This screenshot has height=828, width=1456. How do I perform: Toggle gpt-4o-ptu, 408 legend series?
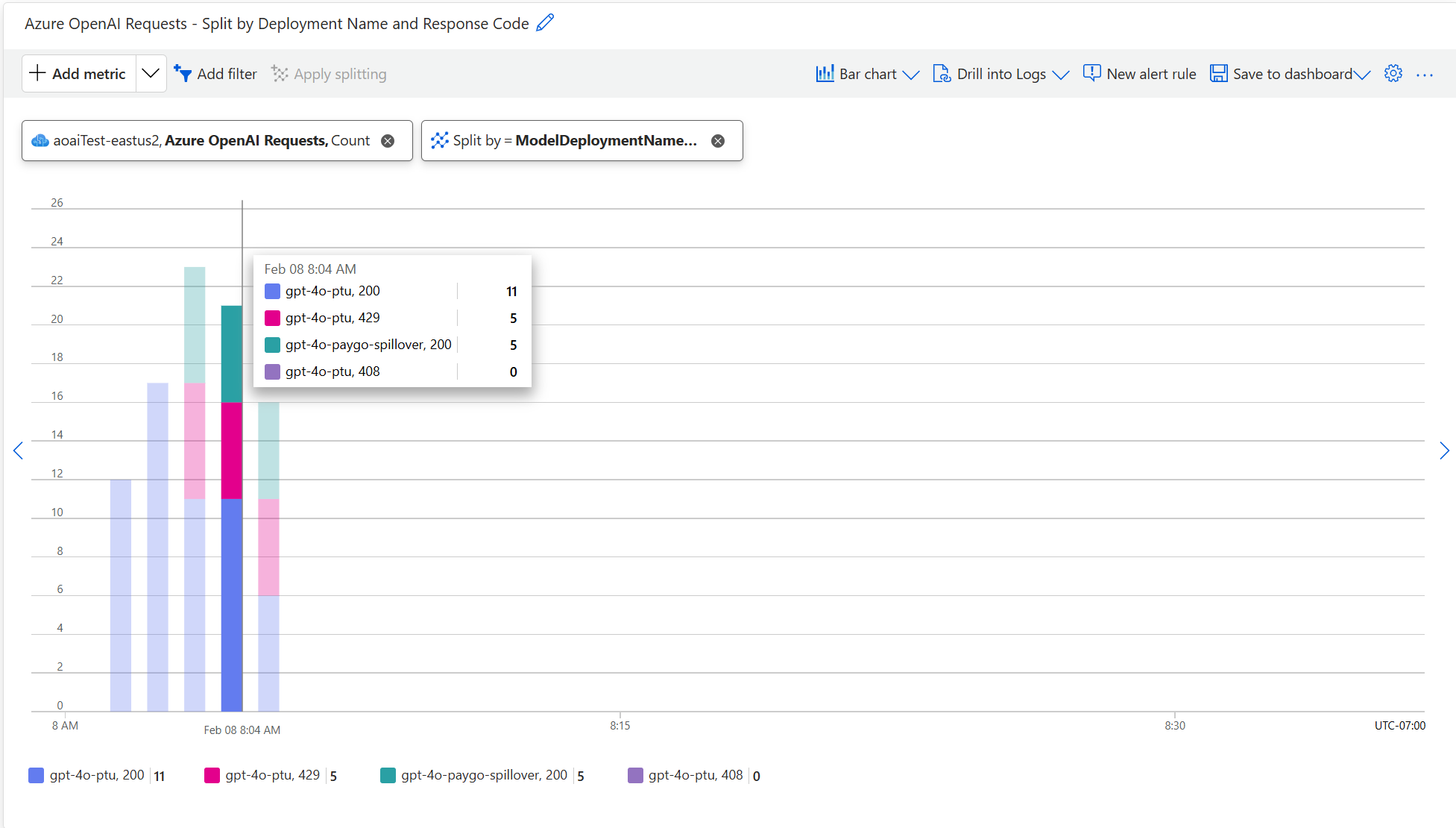[694, 776]
